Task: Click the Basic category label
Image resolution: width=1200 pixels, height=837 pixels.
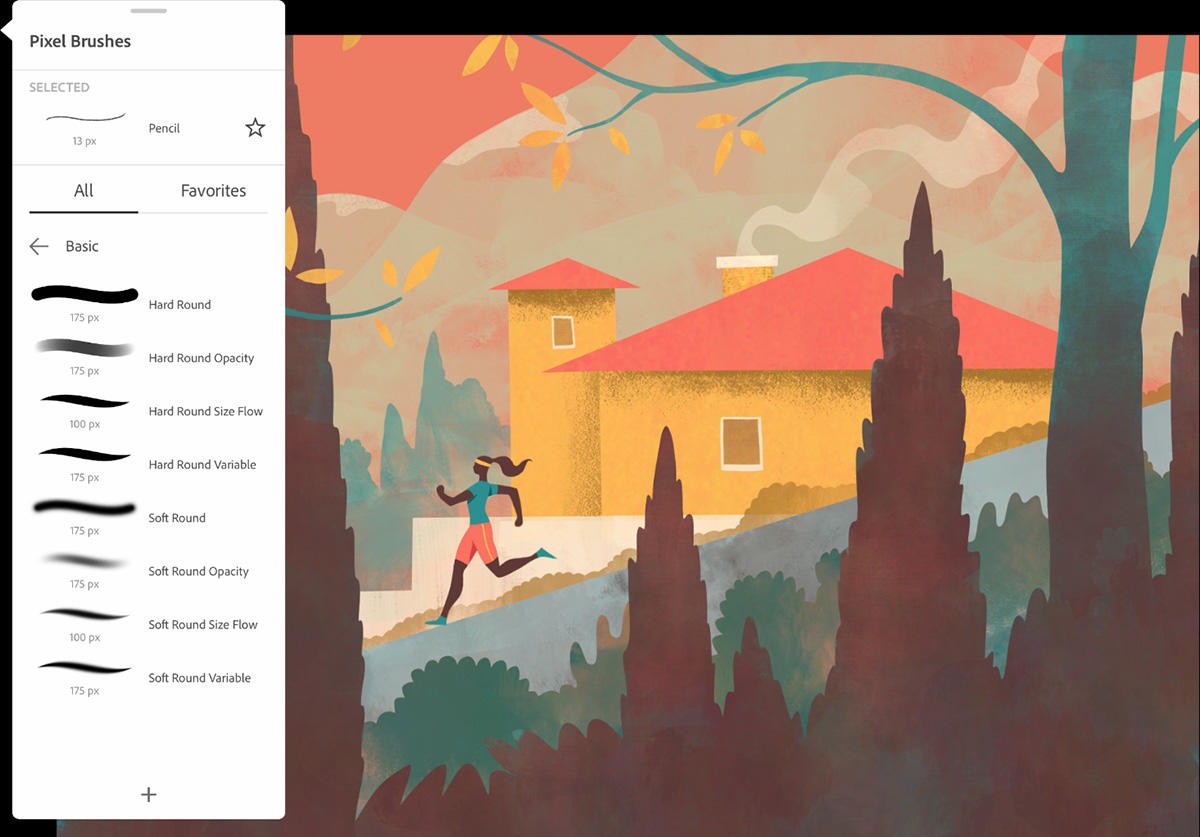Action: pyautogui.click(x=82, y=246)
